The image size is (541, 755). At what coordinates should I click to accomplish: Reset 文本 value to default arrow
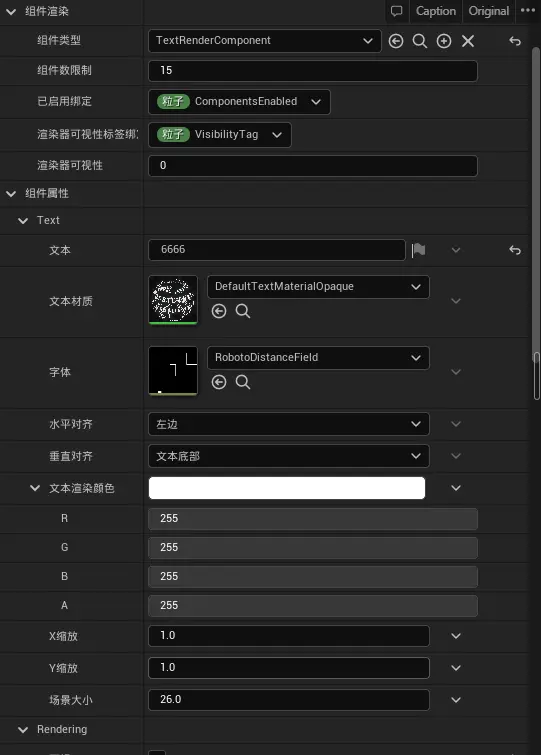[515, 250]
